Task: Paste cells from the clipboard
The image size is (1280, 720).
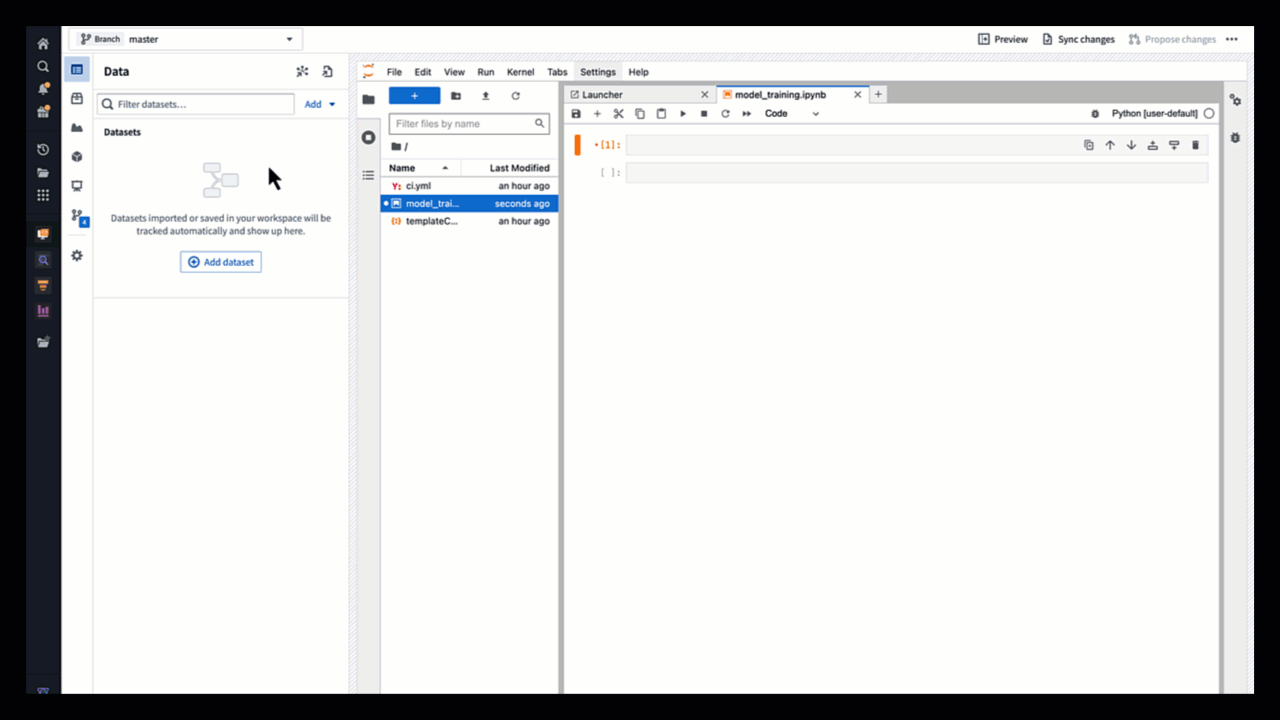Action: point(661,114)
